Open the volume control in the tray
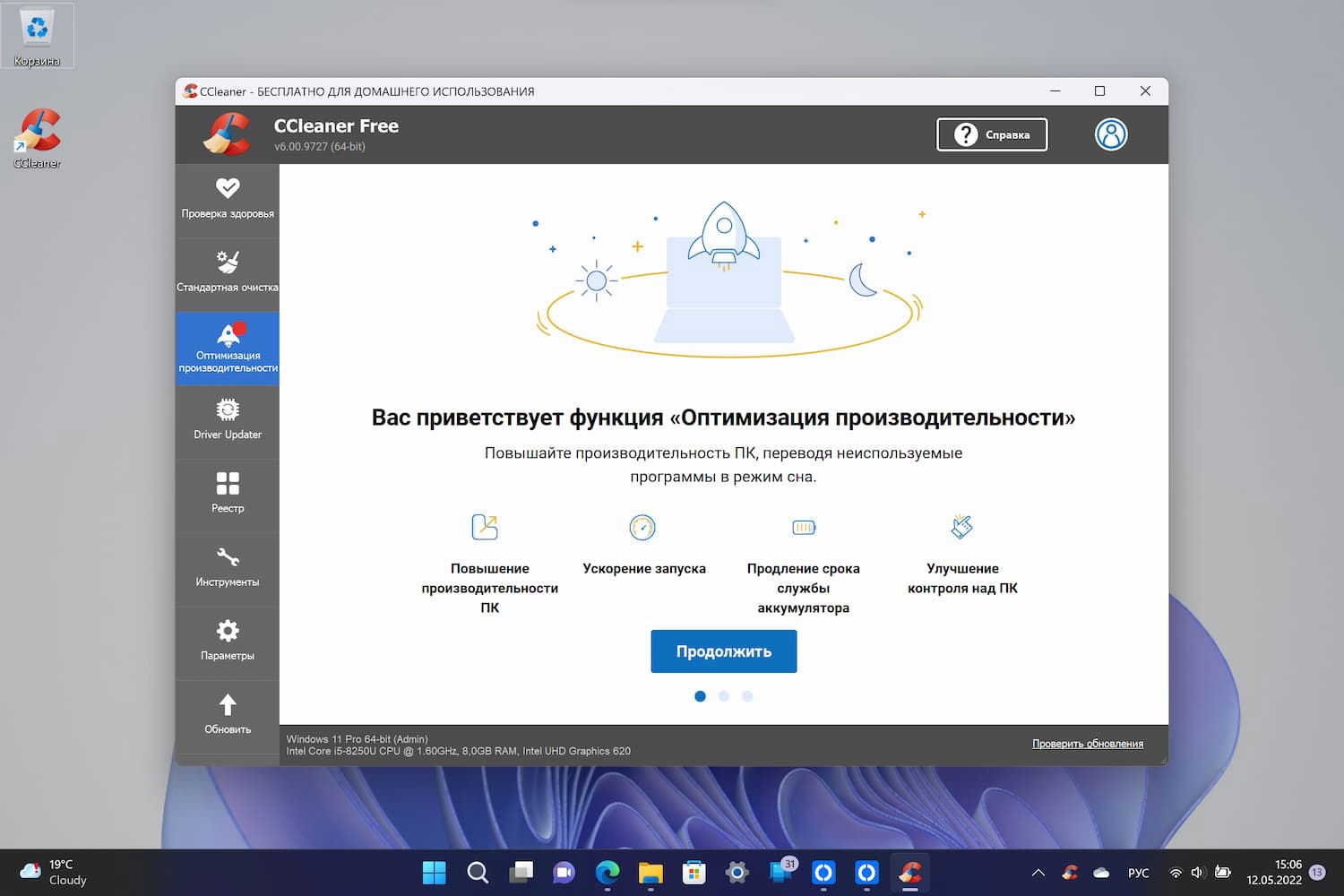1344x896 pixels. [1198, 873]
